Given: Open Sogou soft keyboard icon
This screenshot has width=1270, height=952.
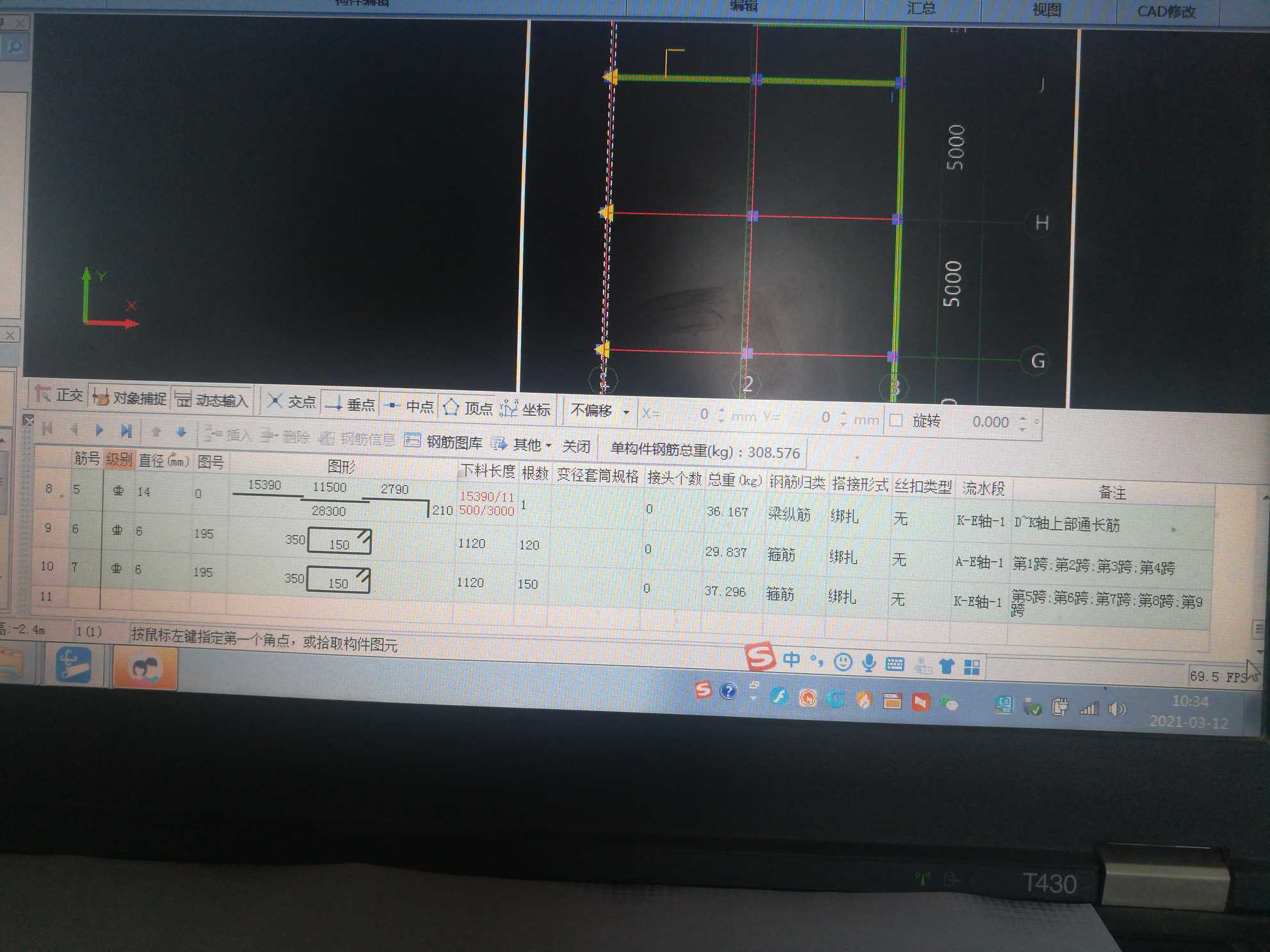Looking at the screenshot, I should coord(894,664).
